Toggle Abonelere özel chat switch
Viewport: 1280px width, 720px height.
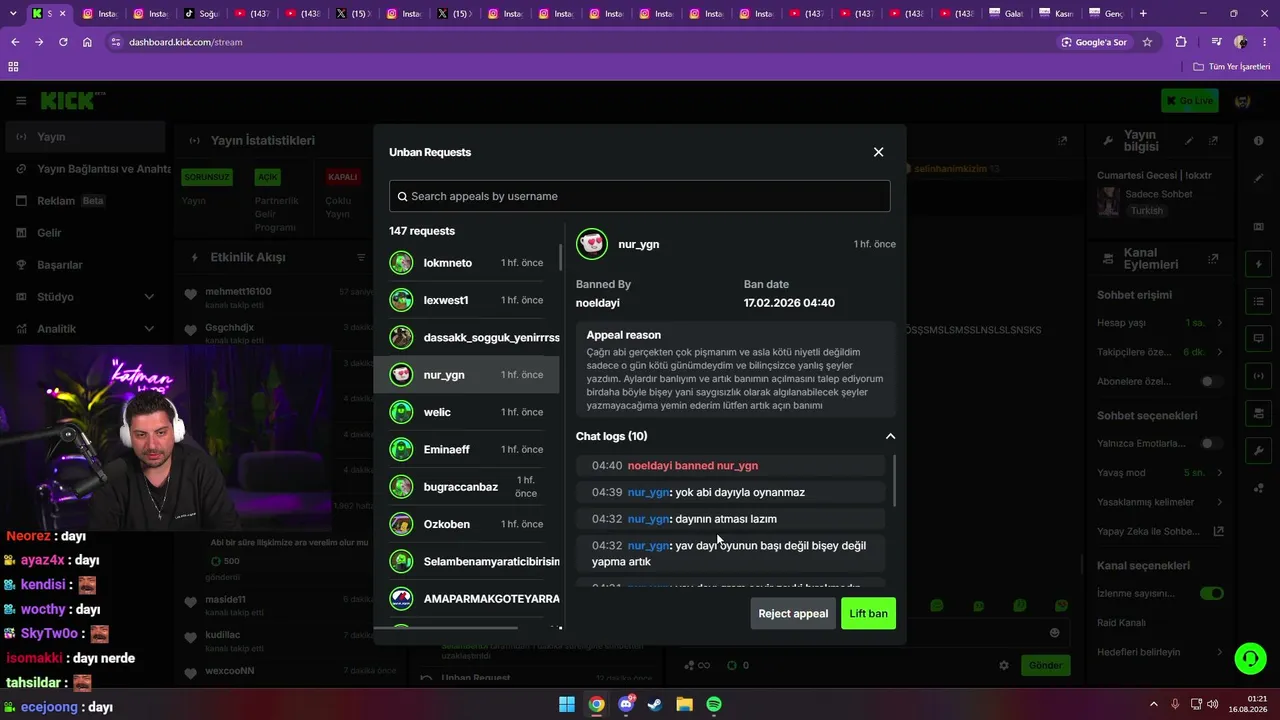1212,381
